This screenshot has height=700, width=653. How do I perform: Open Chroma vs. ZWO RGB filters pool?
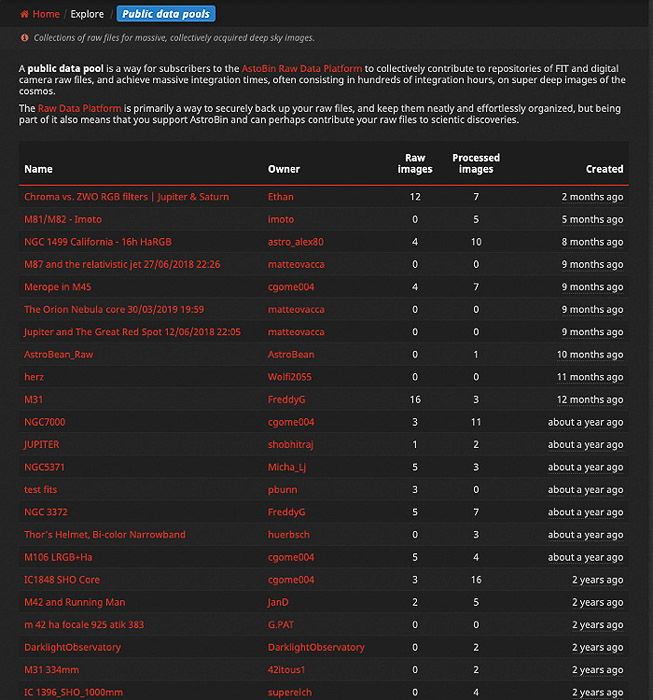pos(126,197)
